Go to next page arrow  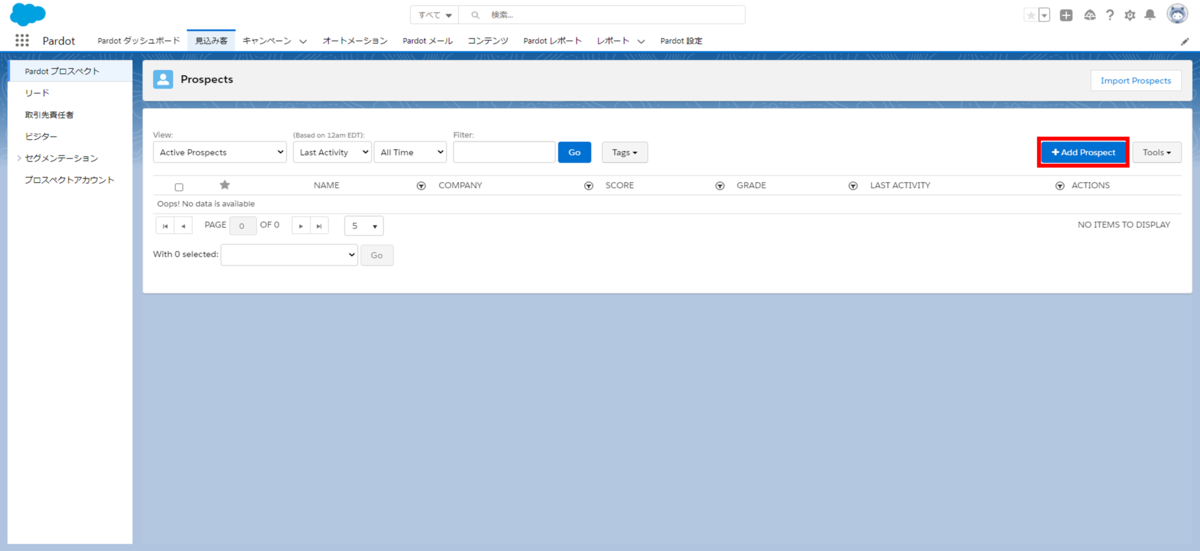tap(301, 226)
